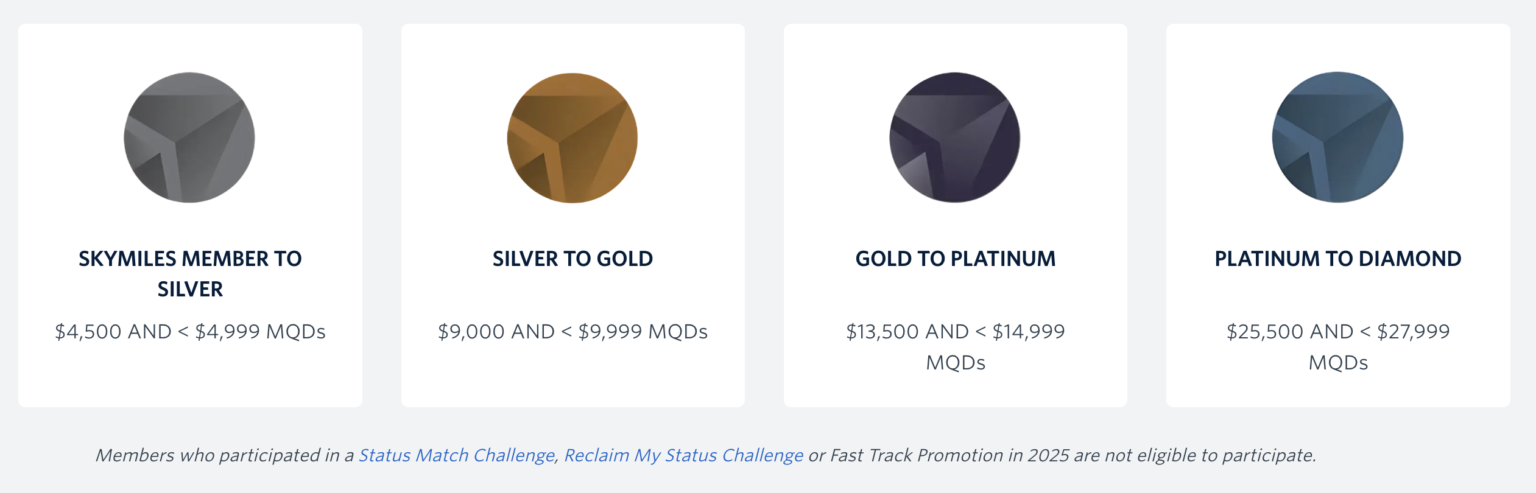
Task: Click the MQDs word under Platinum to Diamond
Action: click(1338, 363)
